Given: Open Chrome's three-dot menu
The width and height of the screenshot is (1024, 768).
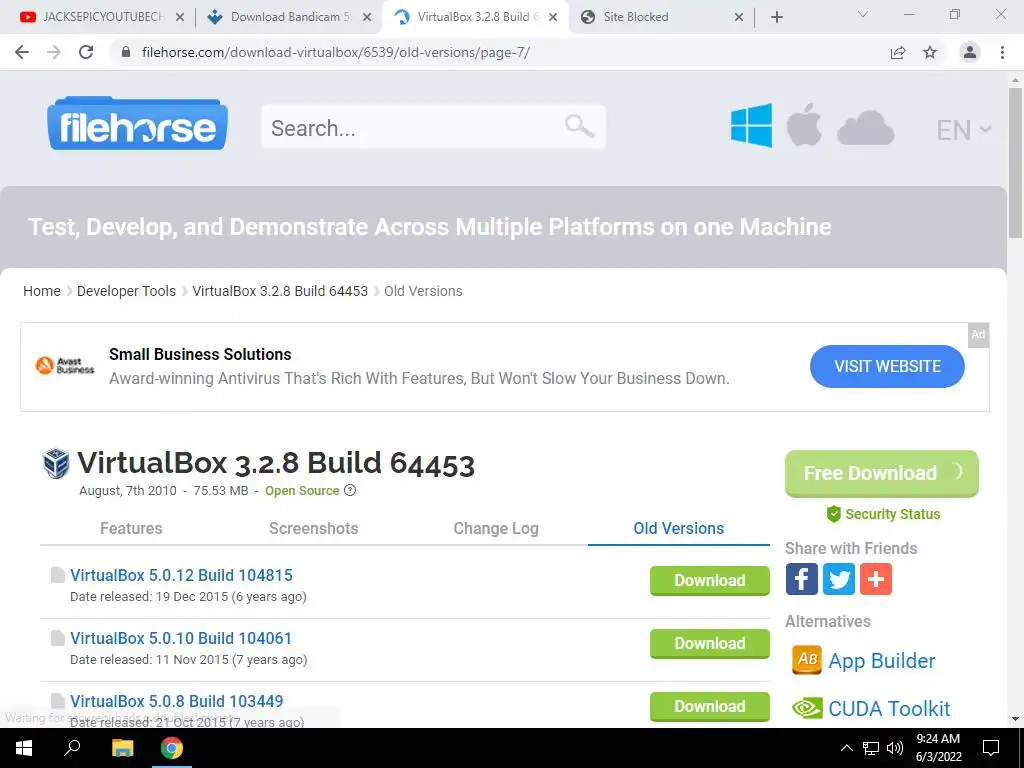Looking at the screenshot, I should [1002, 52].
